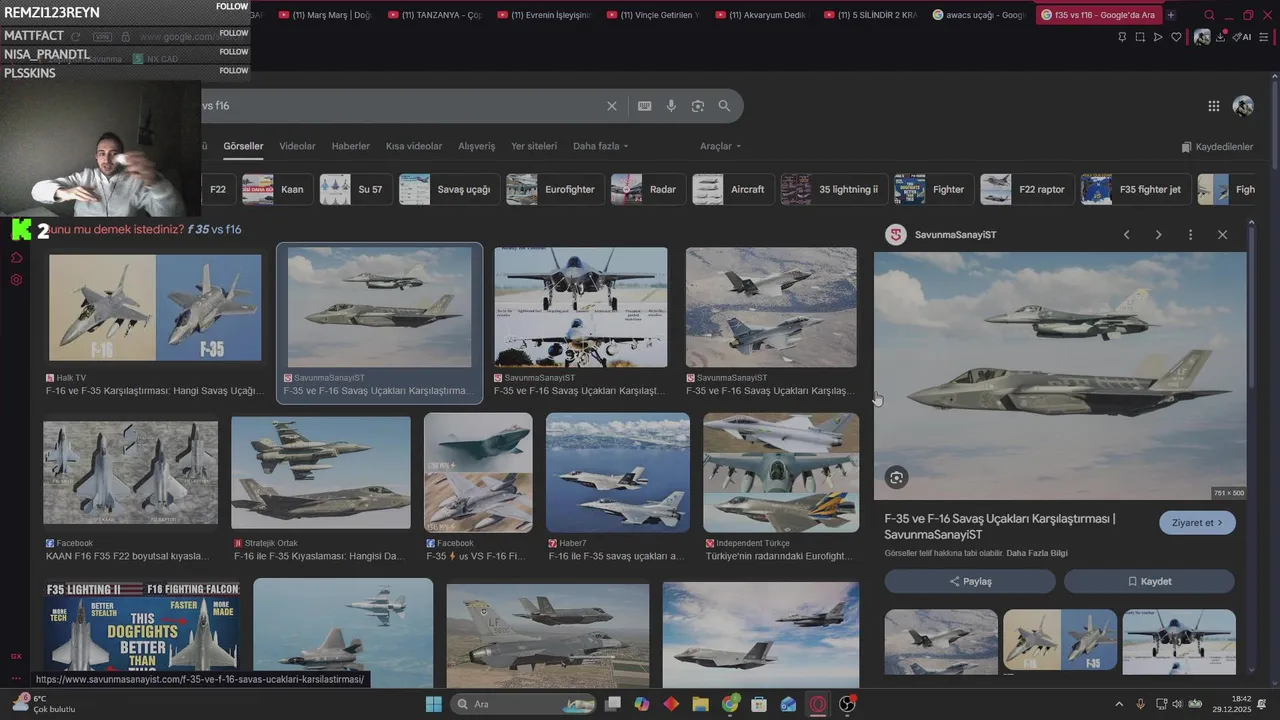Take a snapshot with the Opera toolbar icon
Screen dimensions: 1280x720
[1140, 37]
